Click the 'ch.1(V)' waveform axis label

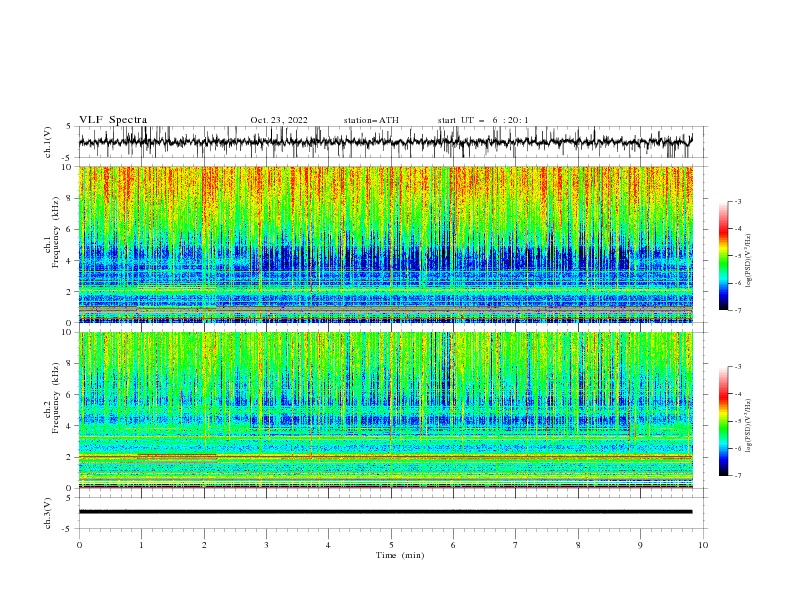[x=48, y=142]
